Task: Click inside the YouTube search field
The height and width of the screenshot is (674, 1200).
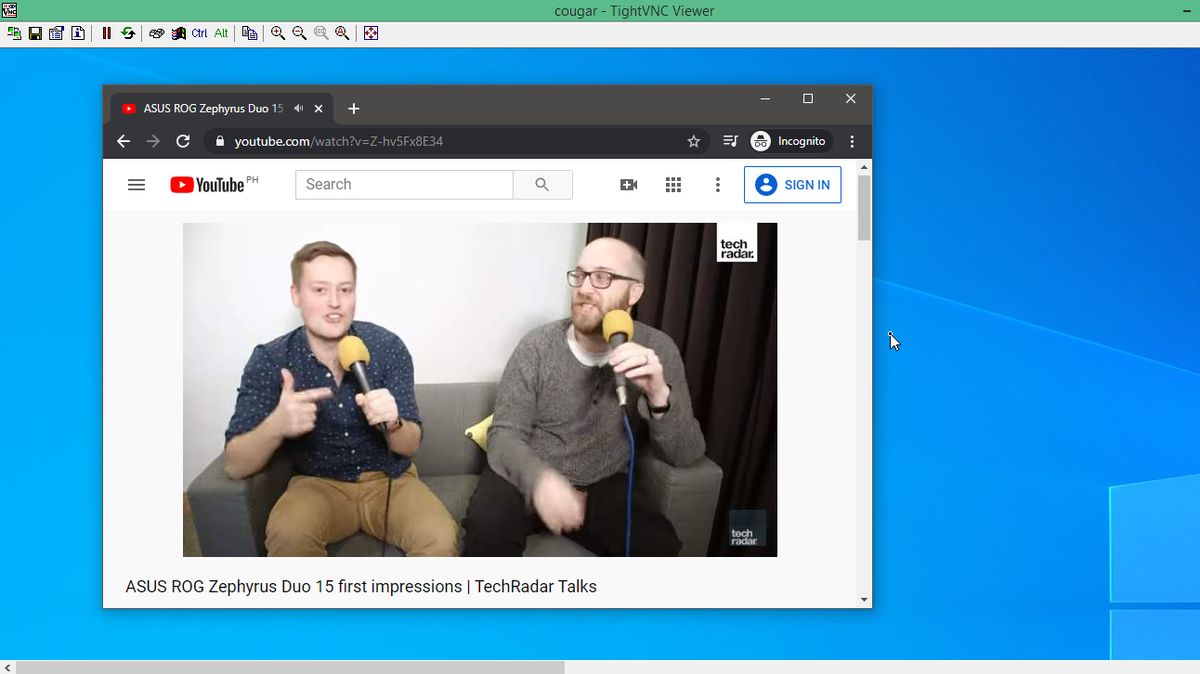Action: tap(404, 184)
